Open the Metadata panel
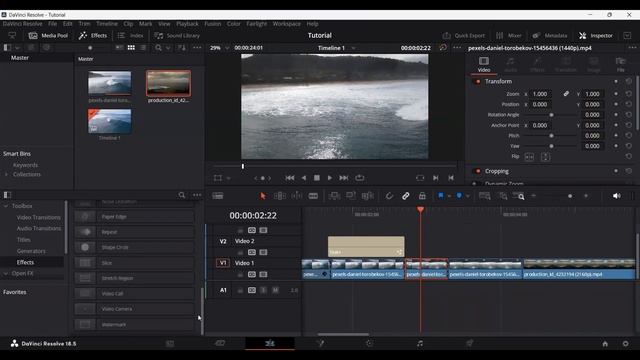Image resolution: width=640 pixels, height=360 pixels. (550, 36)
